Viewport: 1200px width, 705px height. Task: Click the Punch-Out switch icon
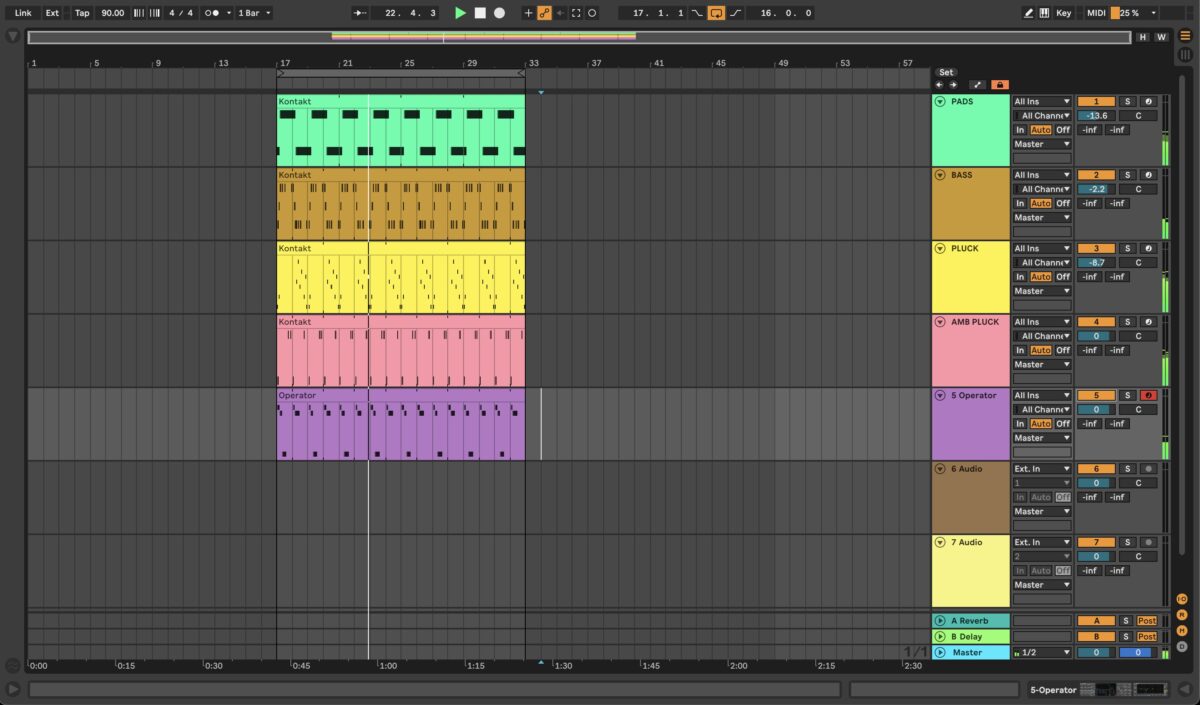736,13
